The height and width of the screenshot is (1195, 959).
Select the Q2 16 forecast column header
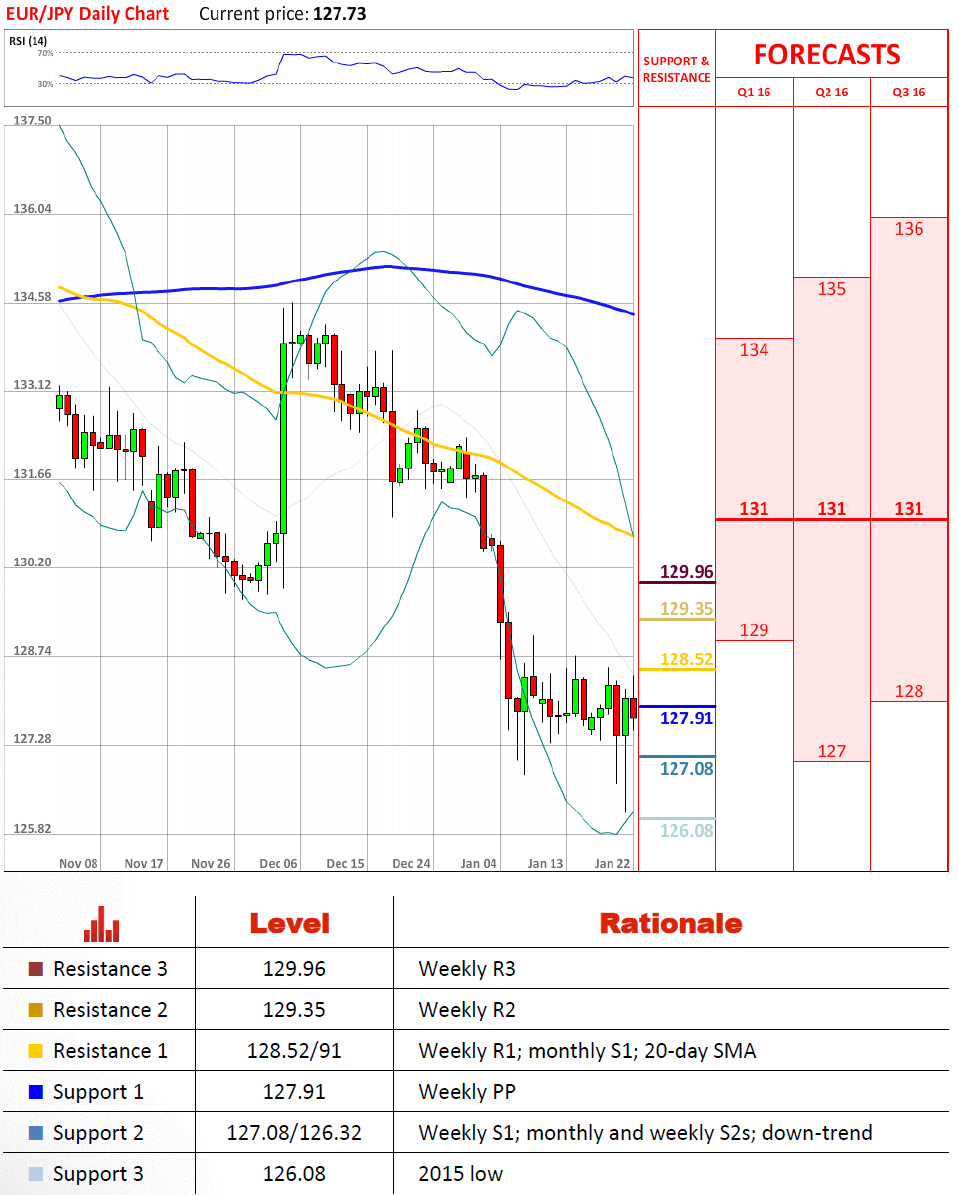[832, 92]
